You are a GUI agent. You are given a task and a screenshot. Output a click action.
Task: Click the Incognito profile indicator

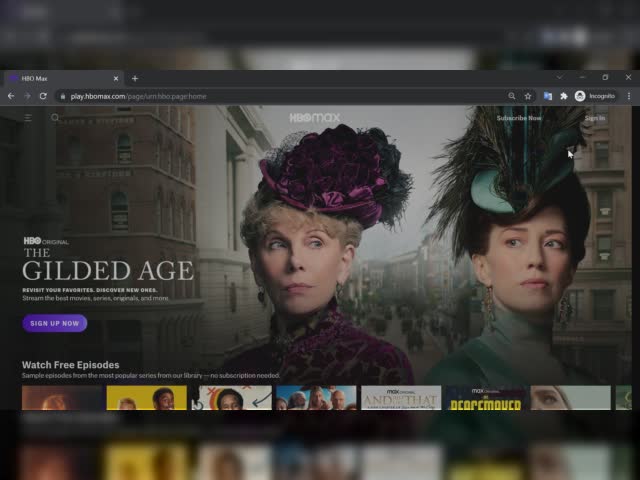[595, 96]
